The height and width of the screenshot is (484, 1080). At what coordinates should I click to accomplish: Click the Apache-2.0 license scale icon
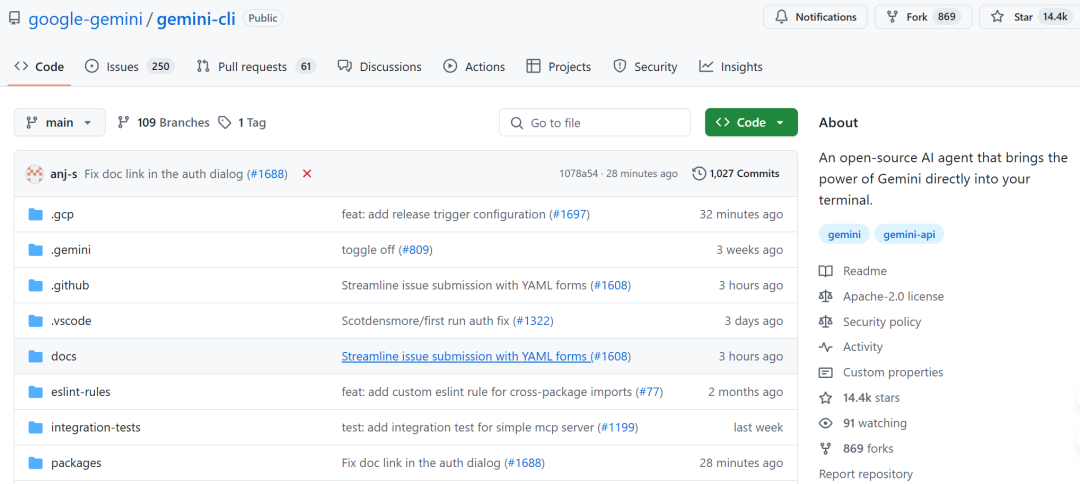click(x=826, y=296)
